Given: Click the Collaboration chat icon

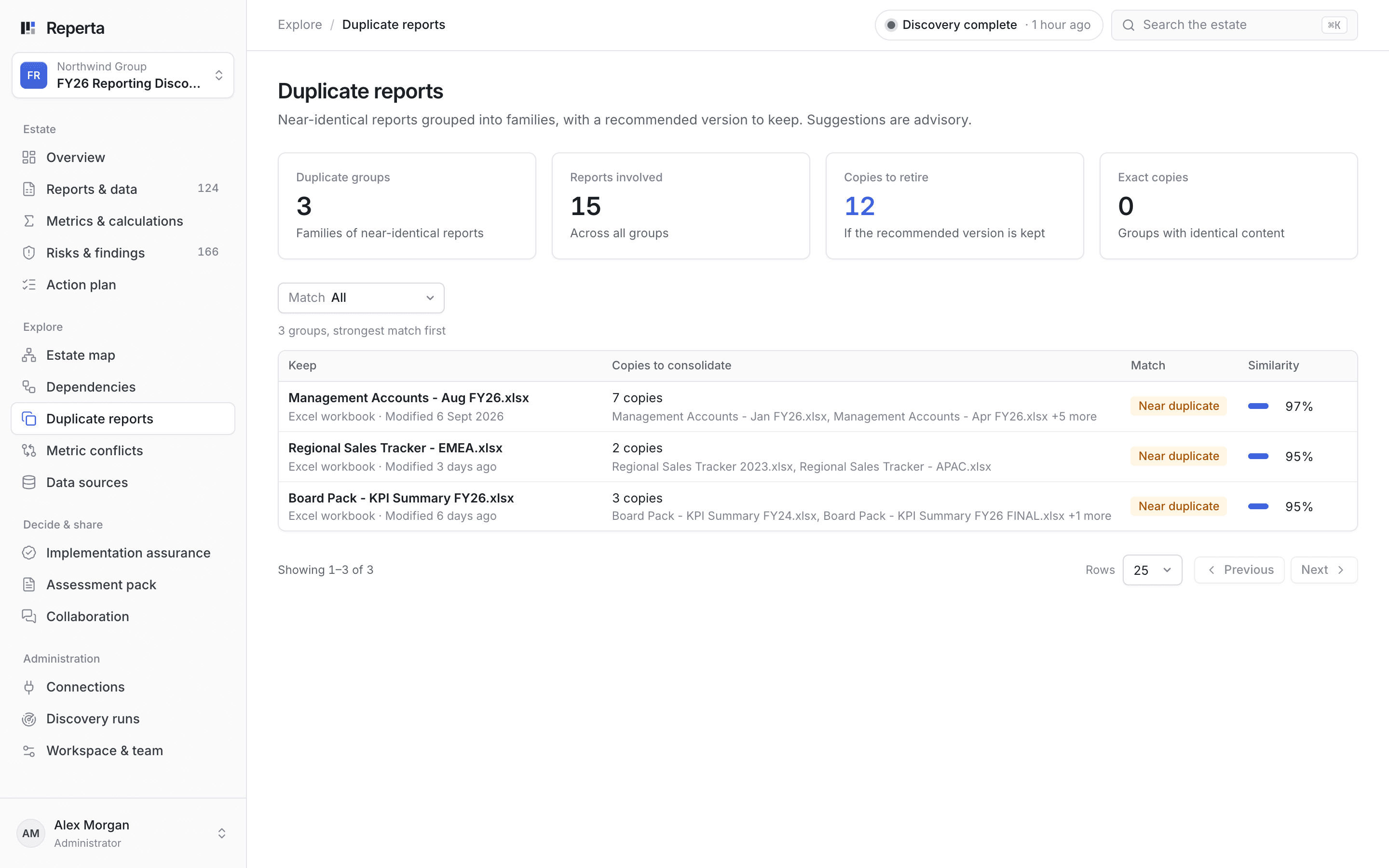Looking at the screenshot, I should tap(29, 617).
